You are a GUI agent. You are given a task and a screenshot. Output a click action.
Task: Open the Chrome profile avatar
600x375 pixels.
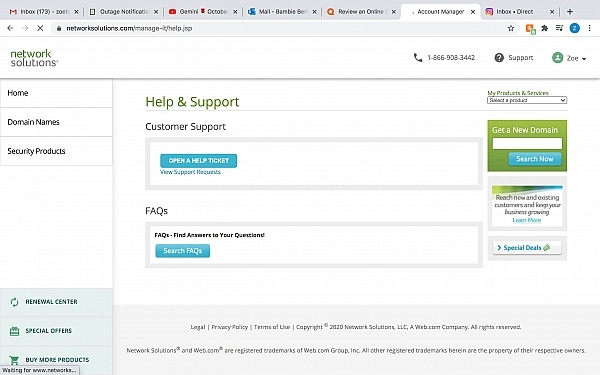click(x=574, y=28)
